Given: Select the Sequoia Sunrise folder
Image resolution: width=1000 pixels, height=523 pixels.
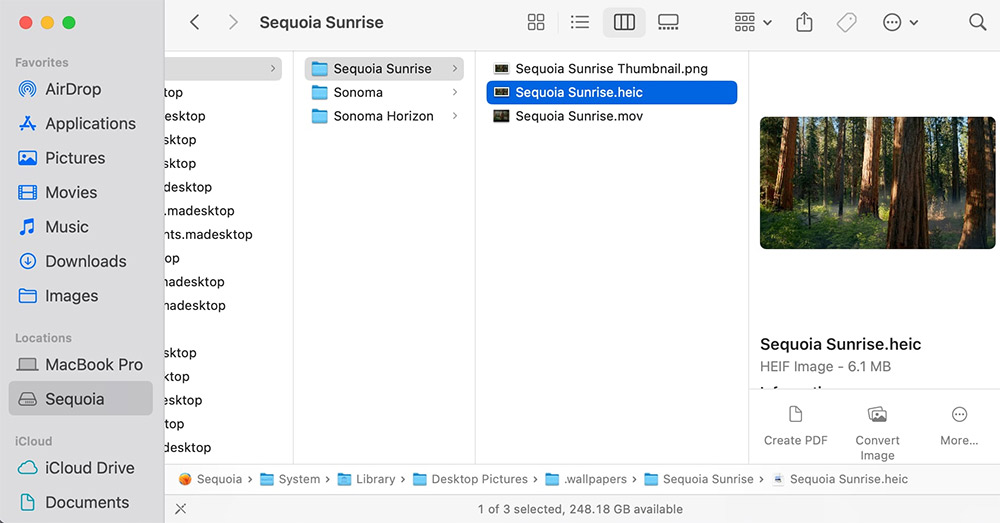Looking at the screenshot, I should [x=384, y=68].
